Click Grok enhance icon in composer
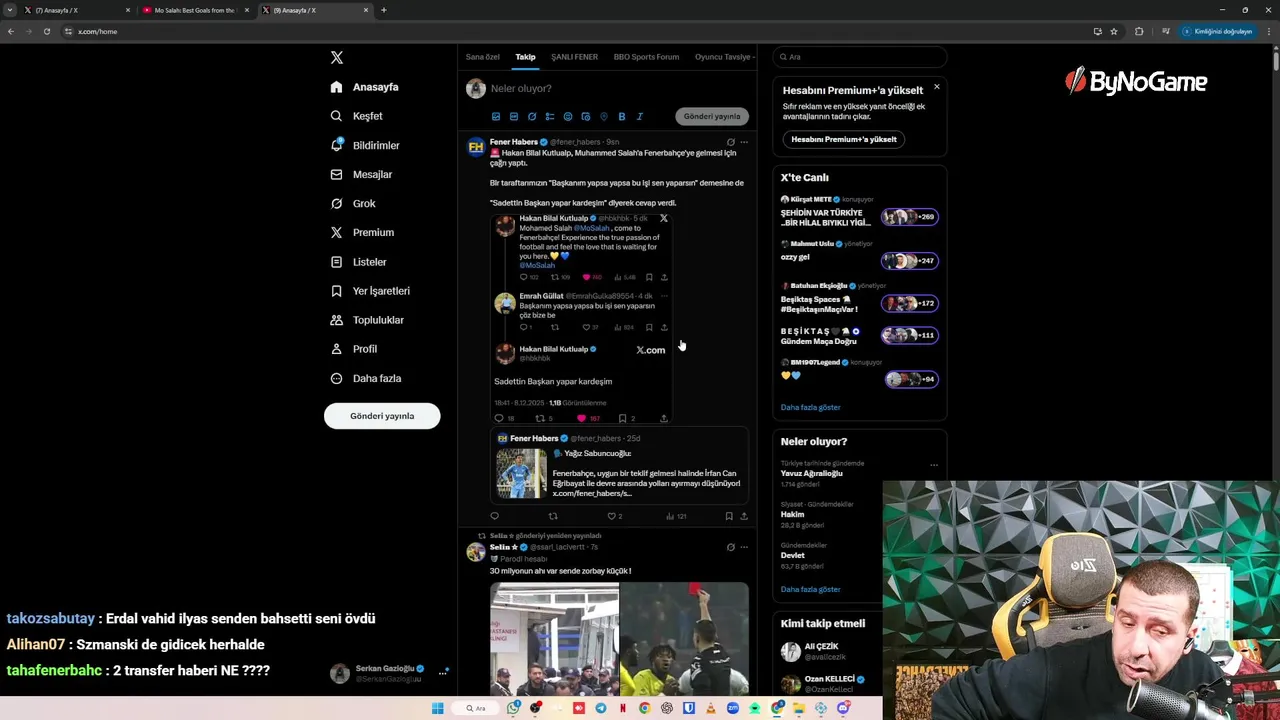This screenshot has width=1280, height=720. (532, 117)
